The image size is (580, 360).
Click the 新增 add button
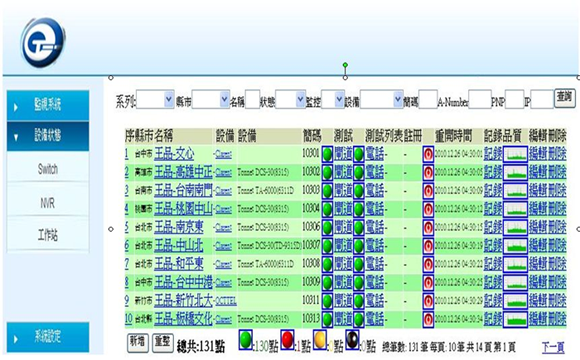pos(138,342)
